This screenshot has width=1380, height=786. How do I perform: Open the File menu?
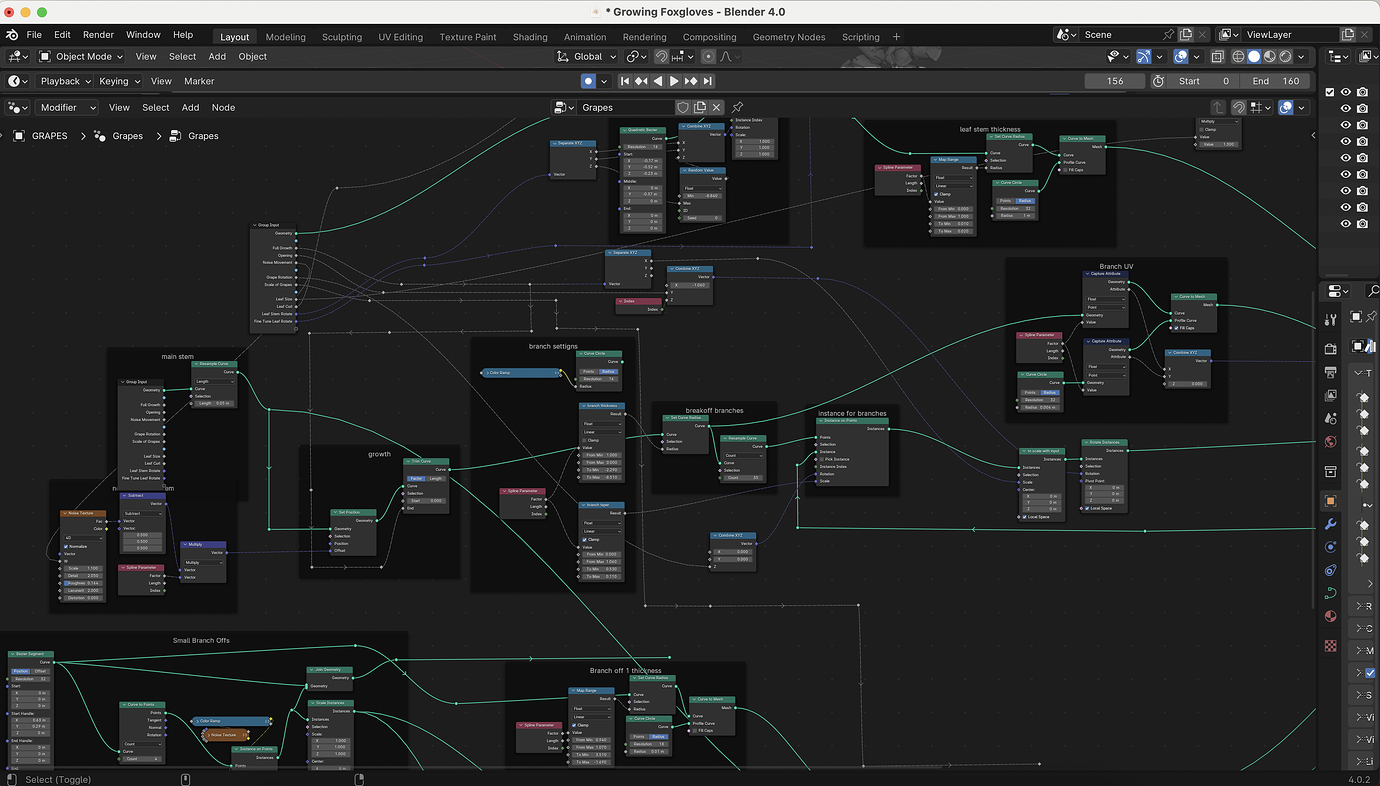(34, 34)
